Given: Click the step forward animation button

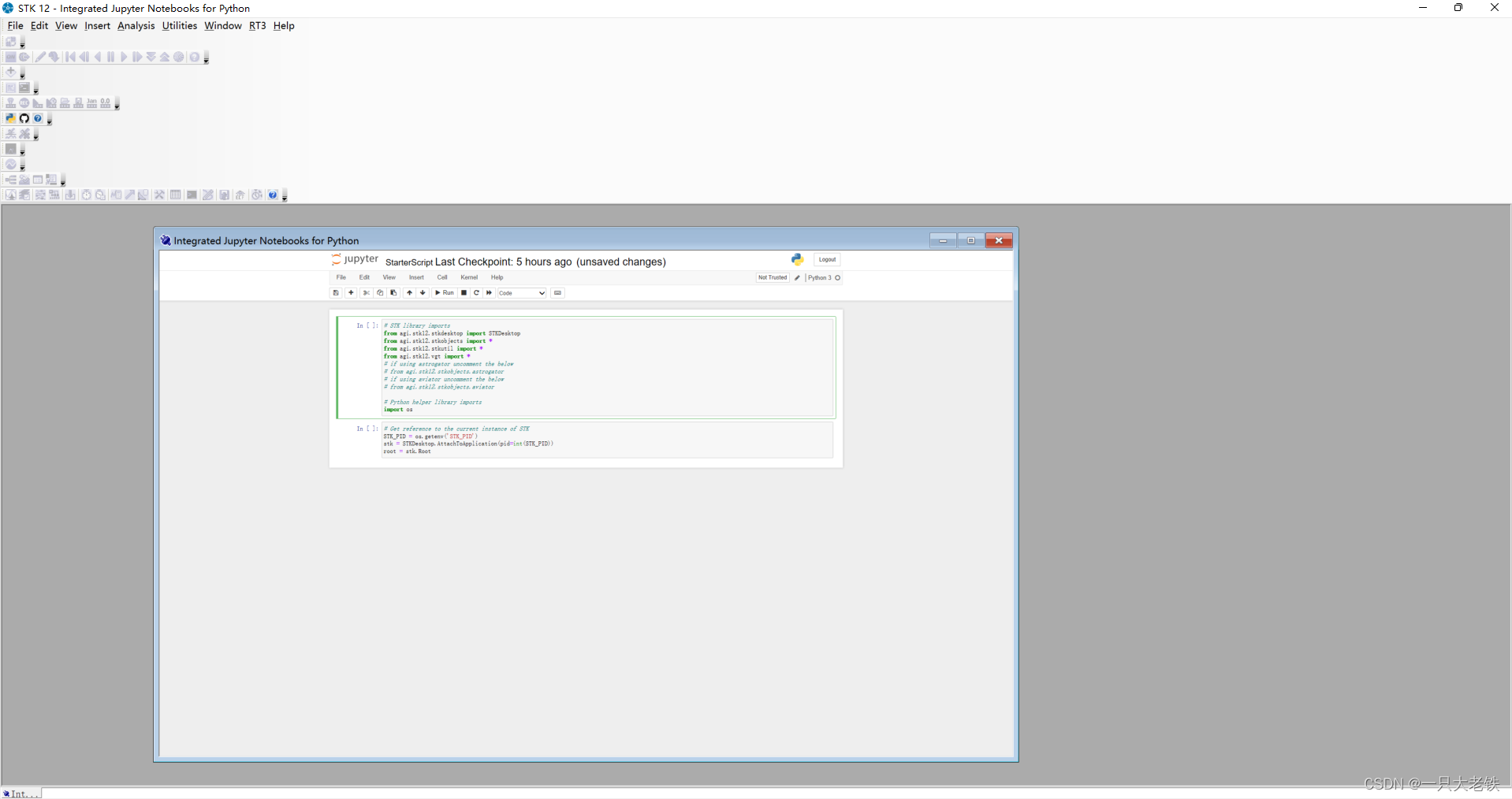Looking at the screenshot, I should (x=137, y=57).
